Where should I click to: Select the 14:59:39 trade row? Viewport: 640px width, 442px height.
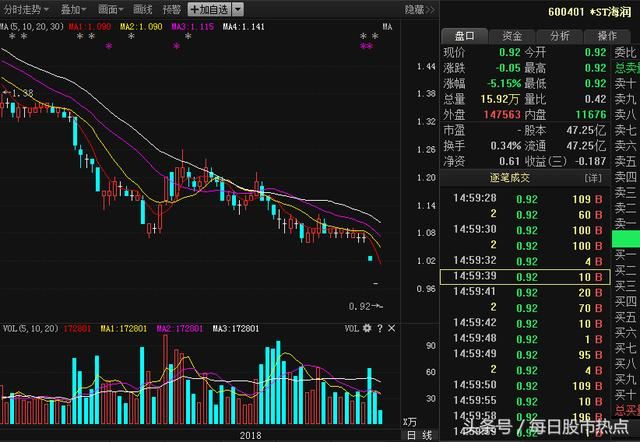pyautogui.click(x=525, y=277)
